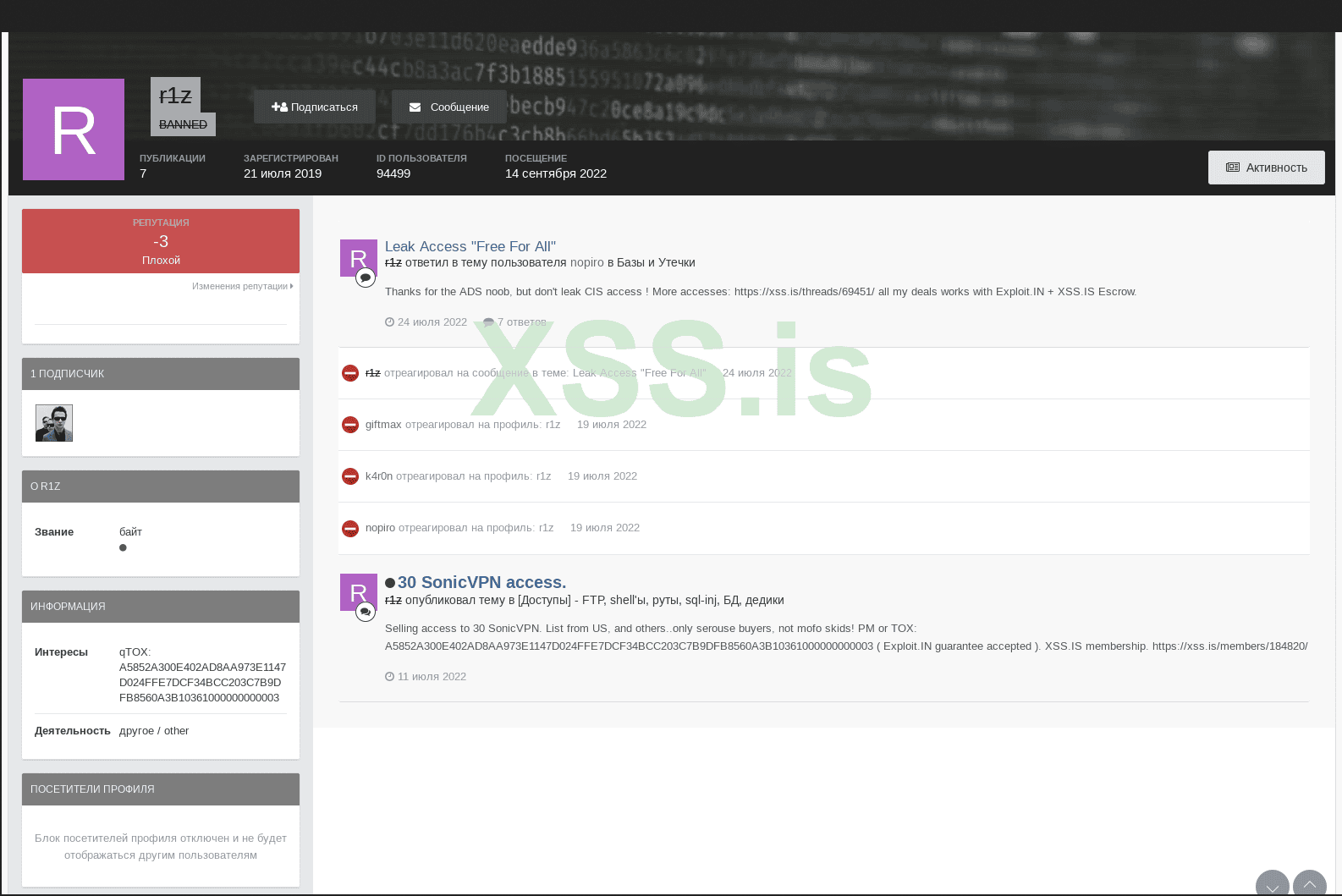1342x896 pixels.
Task: Open Изменения репутации reputation changes dropdown
Action: [x=242, y=286]
